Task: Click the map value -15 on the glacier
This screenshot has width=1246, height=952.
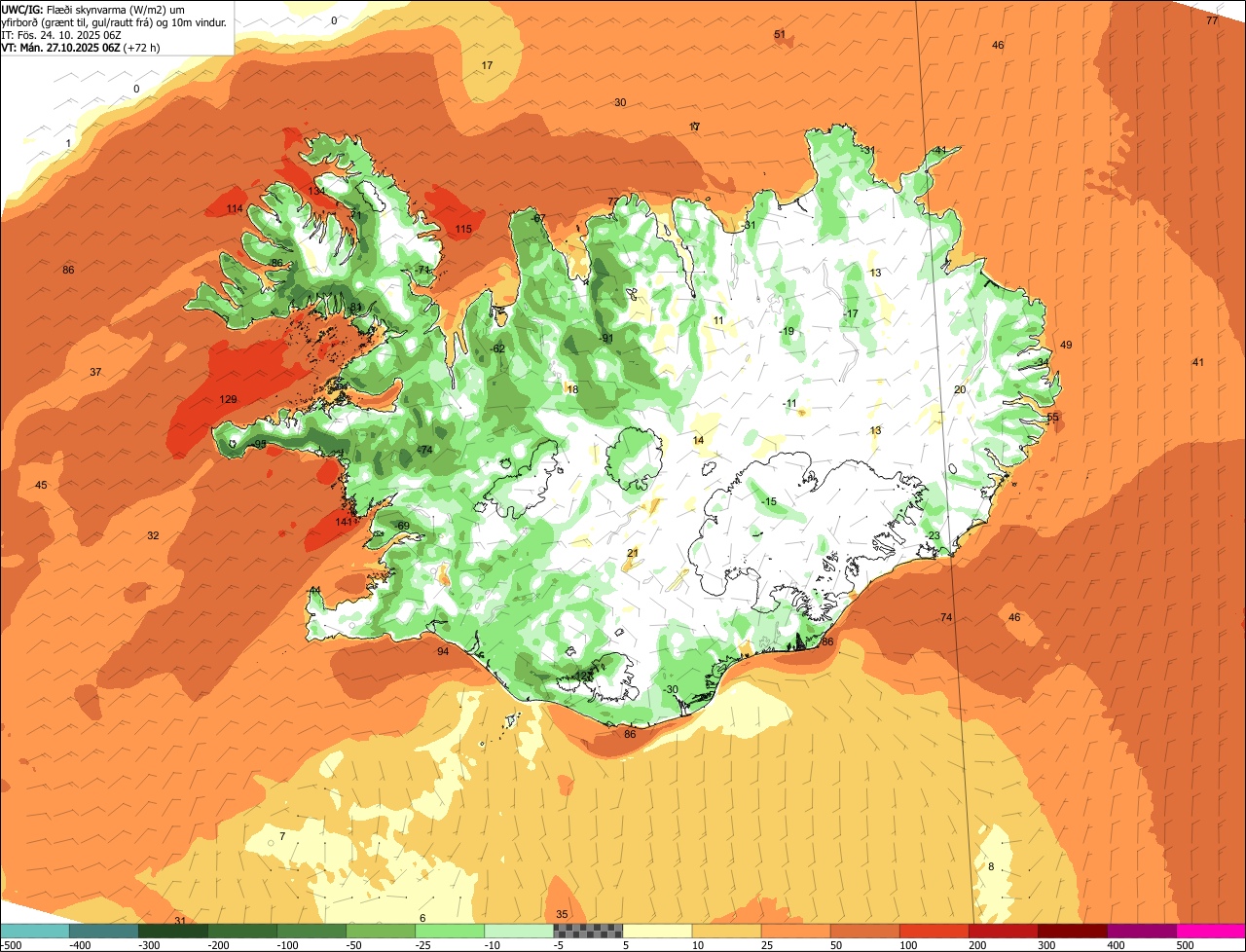Action: pyautogui.click(x=769, y=501)
